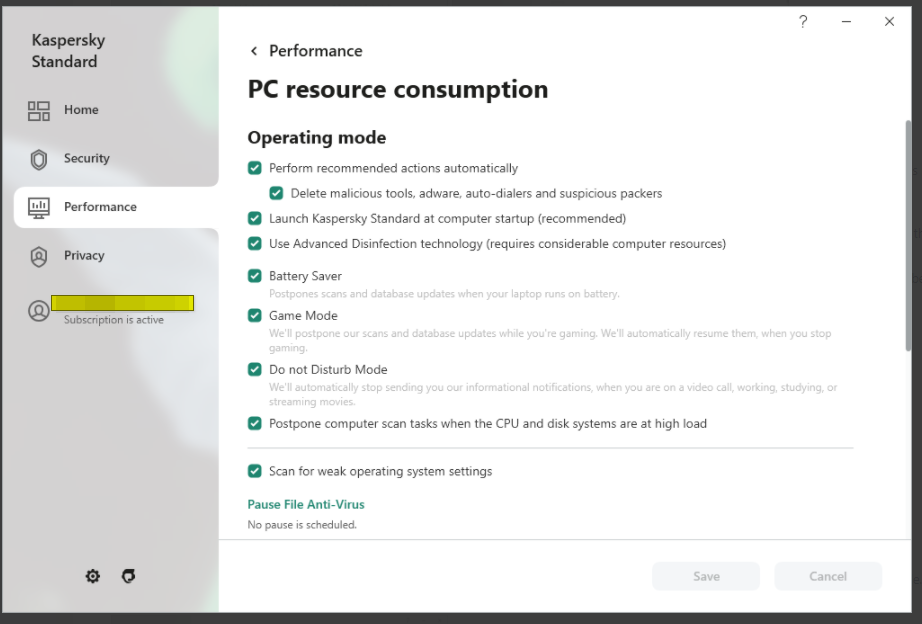Open help with the question mark icon

click(x=803, y=22)
